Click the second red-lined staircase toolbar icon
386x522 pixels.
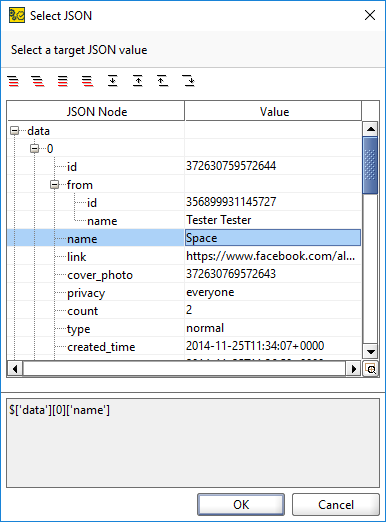tap(38, 81)
